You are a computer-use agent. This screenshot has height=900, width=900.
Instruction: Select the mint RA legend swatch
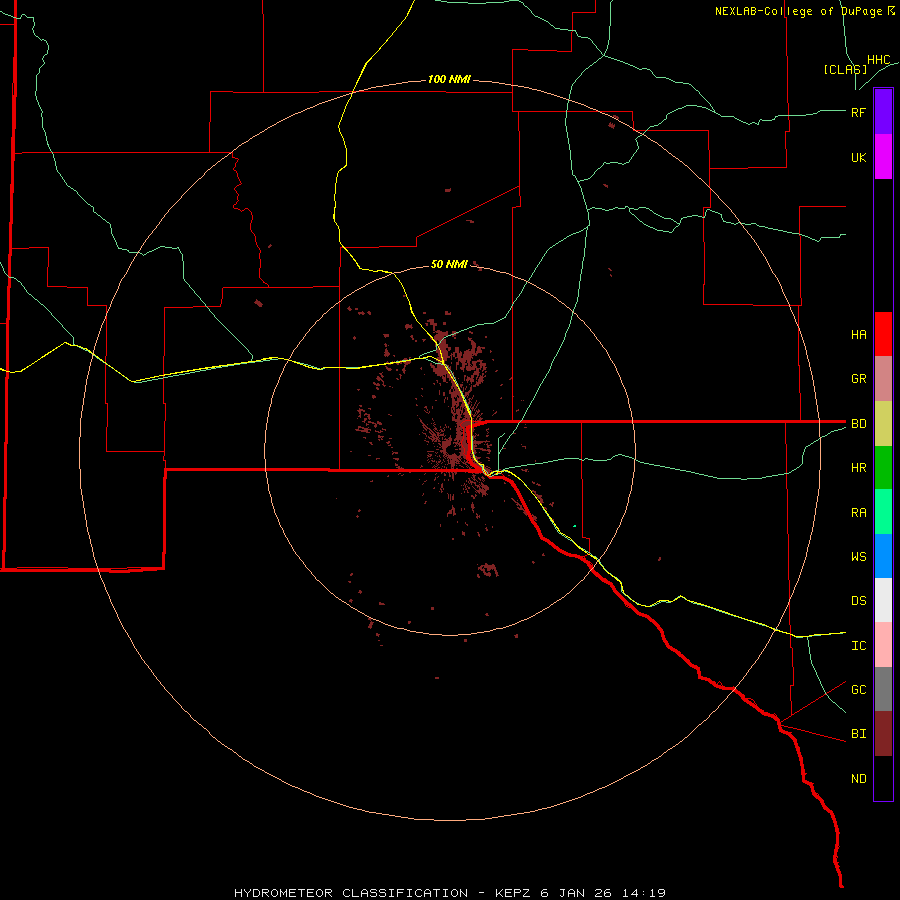883,511
